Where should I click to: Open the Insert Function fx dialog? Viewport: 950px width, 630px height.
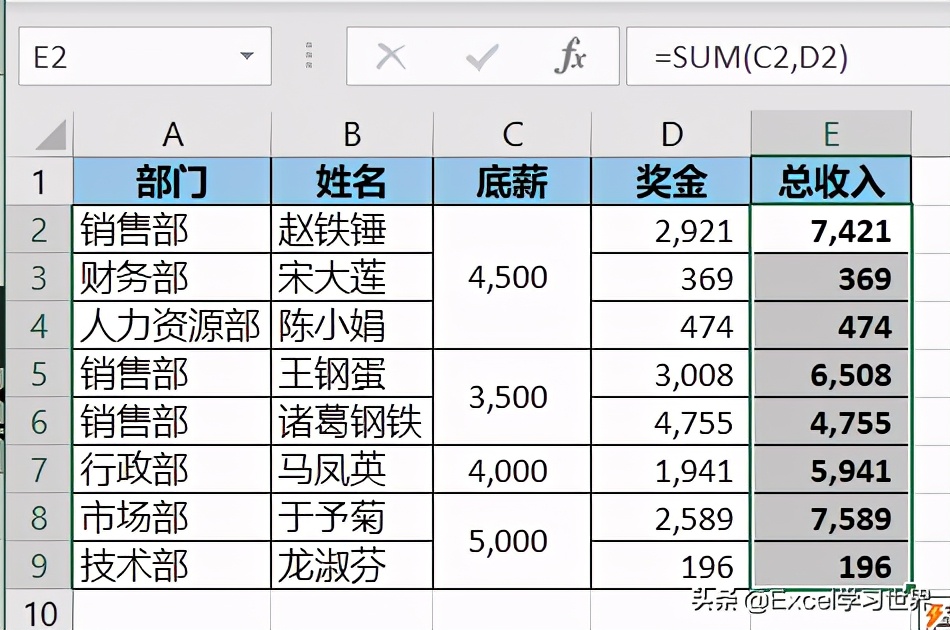pos(570,56)
